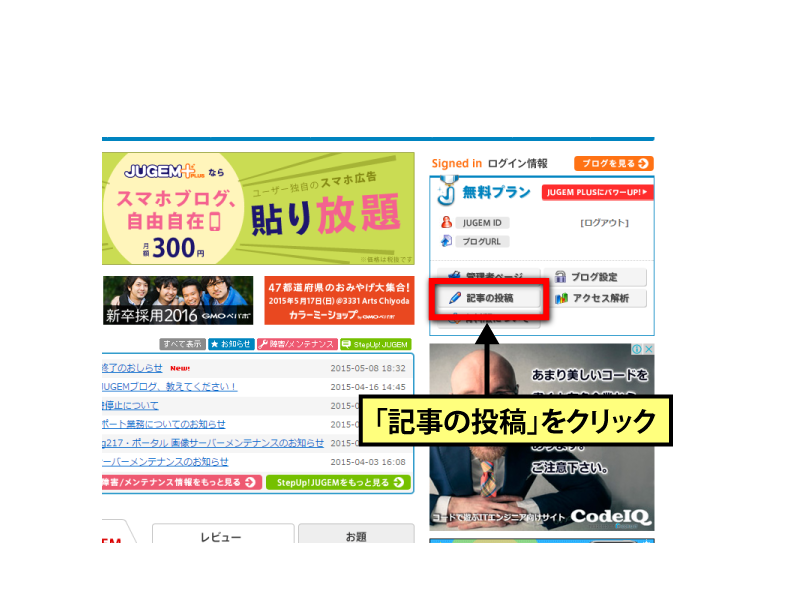Select the 障害/メンテナンス filter tab
Screen dimensions: 800x600
pos(297,344)
